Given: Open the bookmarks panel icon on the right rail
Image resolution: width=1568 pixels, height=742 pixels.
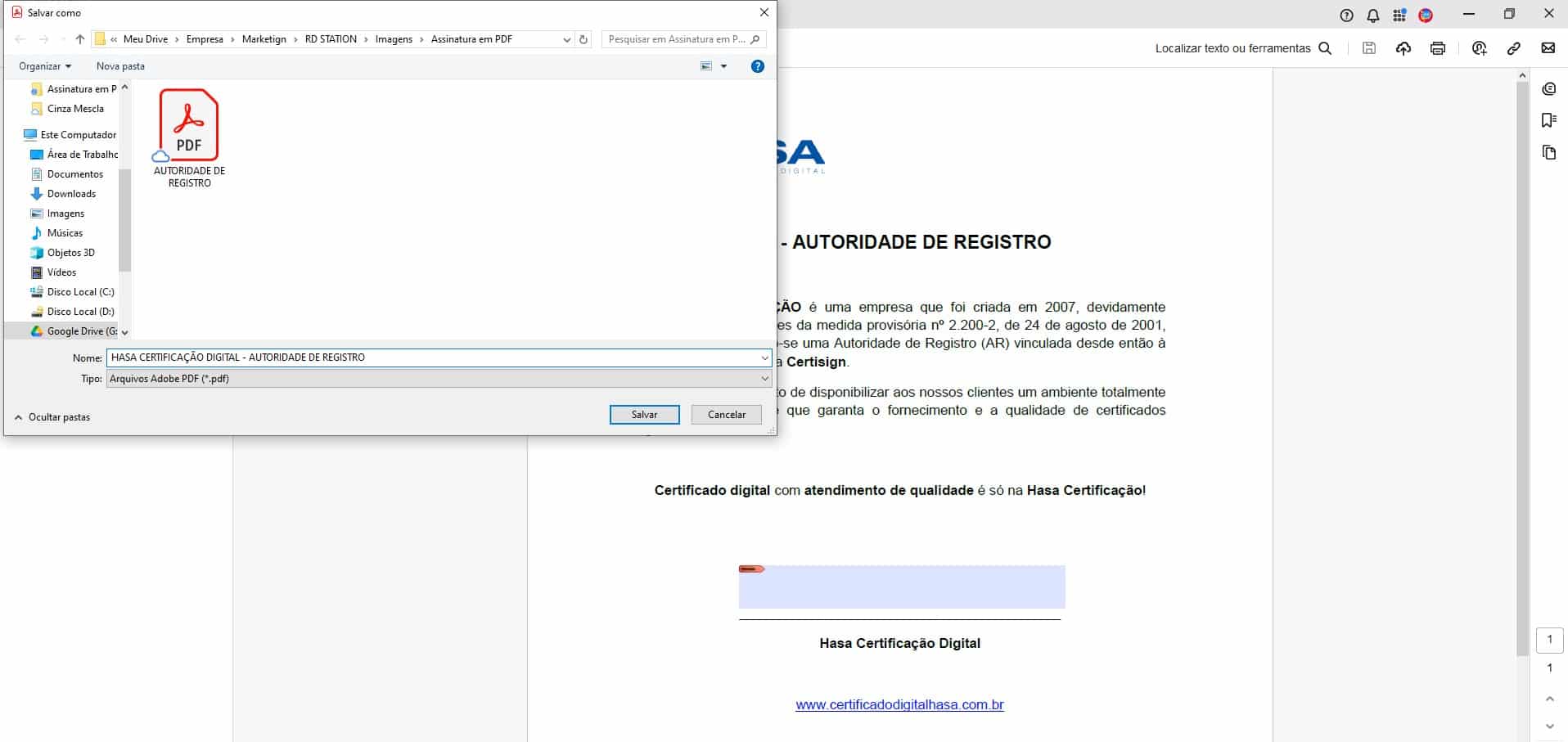Looking at the screenshot, I should 1548,120.
